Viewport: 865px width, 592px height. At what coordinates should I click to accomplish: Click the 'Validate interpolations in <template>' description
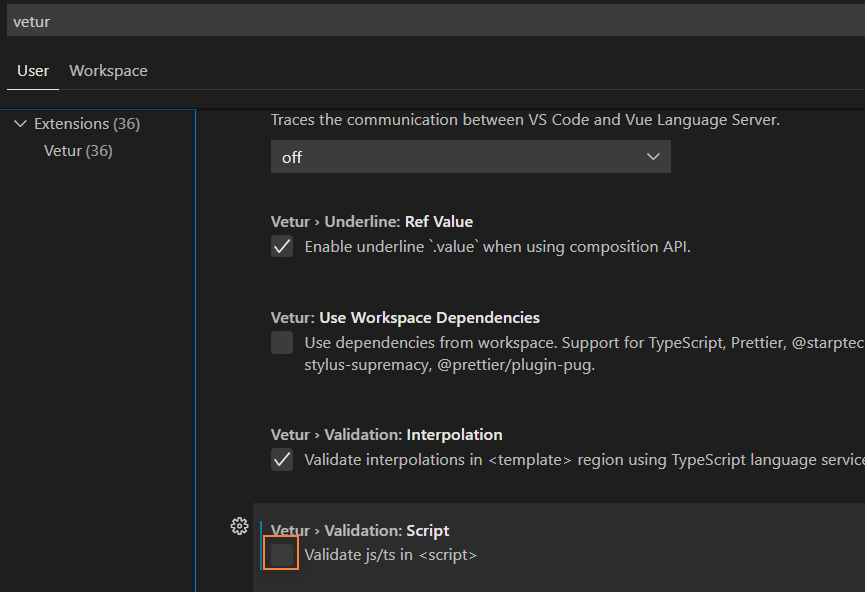point(580,460)
